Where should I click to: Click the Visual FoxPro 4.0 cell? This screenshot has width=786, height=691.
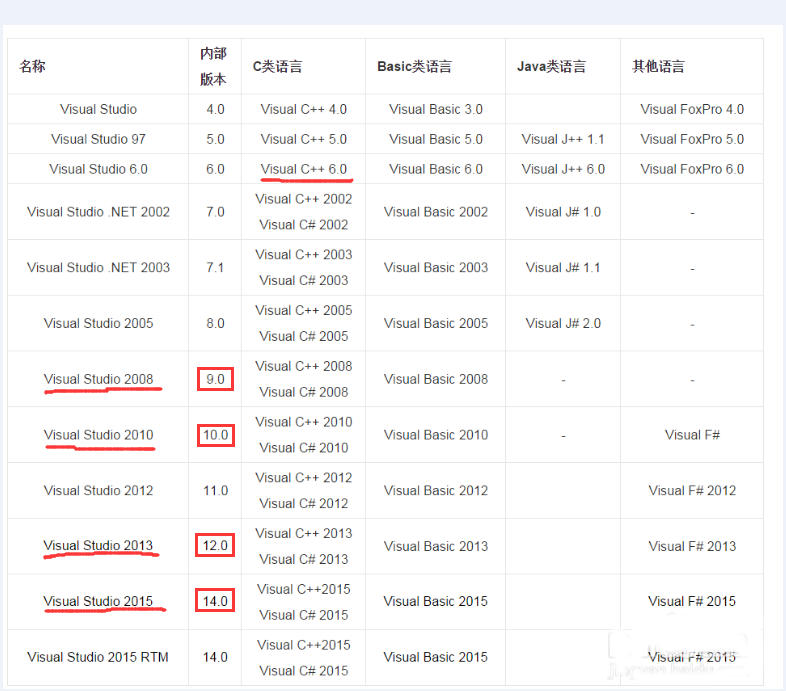[x=692, y=109]
